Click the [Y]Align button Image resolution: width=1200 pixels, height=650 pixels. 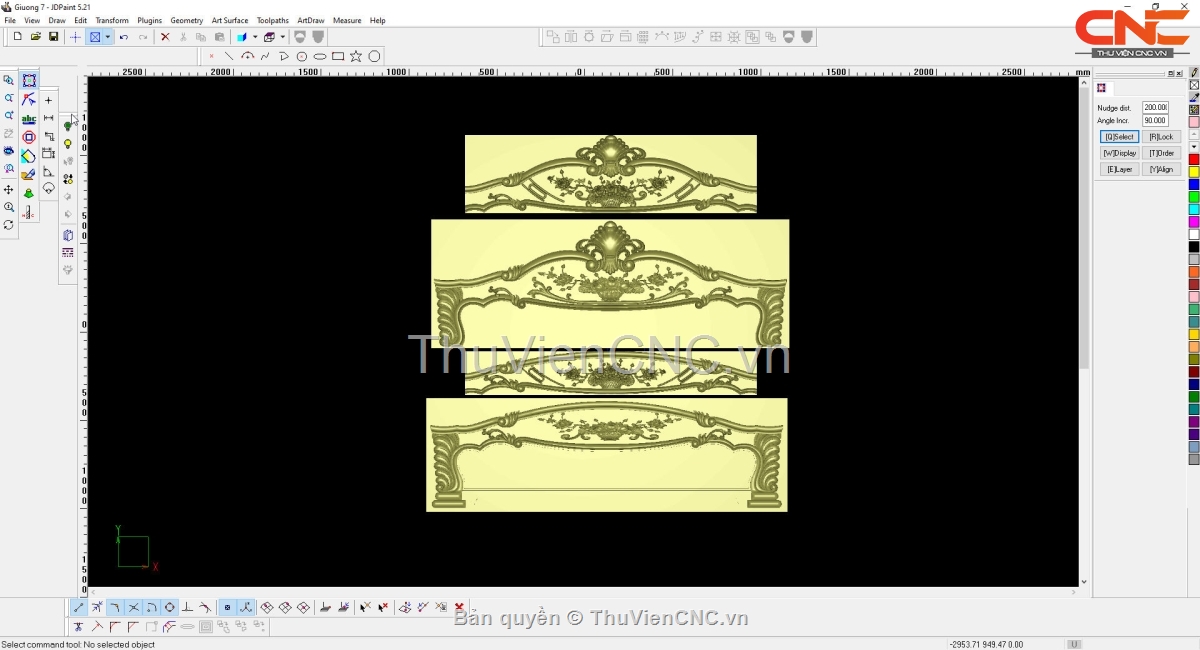click(1161, 169)
